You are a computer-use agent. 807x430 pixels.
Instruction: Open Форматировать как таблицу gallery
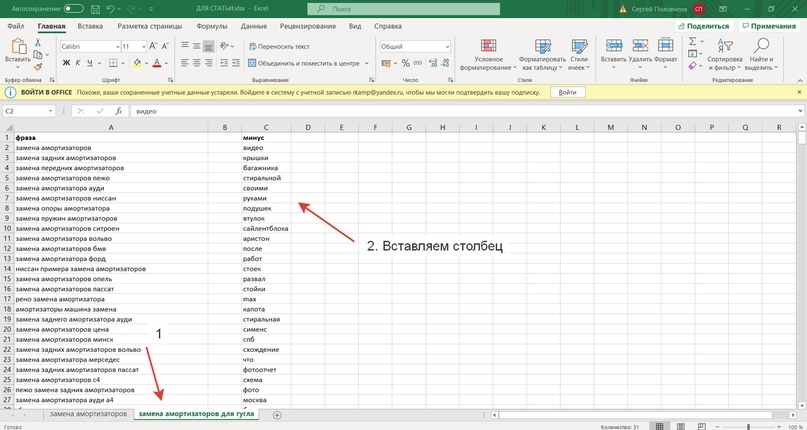point(542,55)
